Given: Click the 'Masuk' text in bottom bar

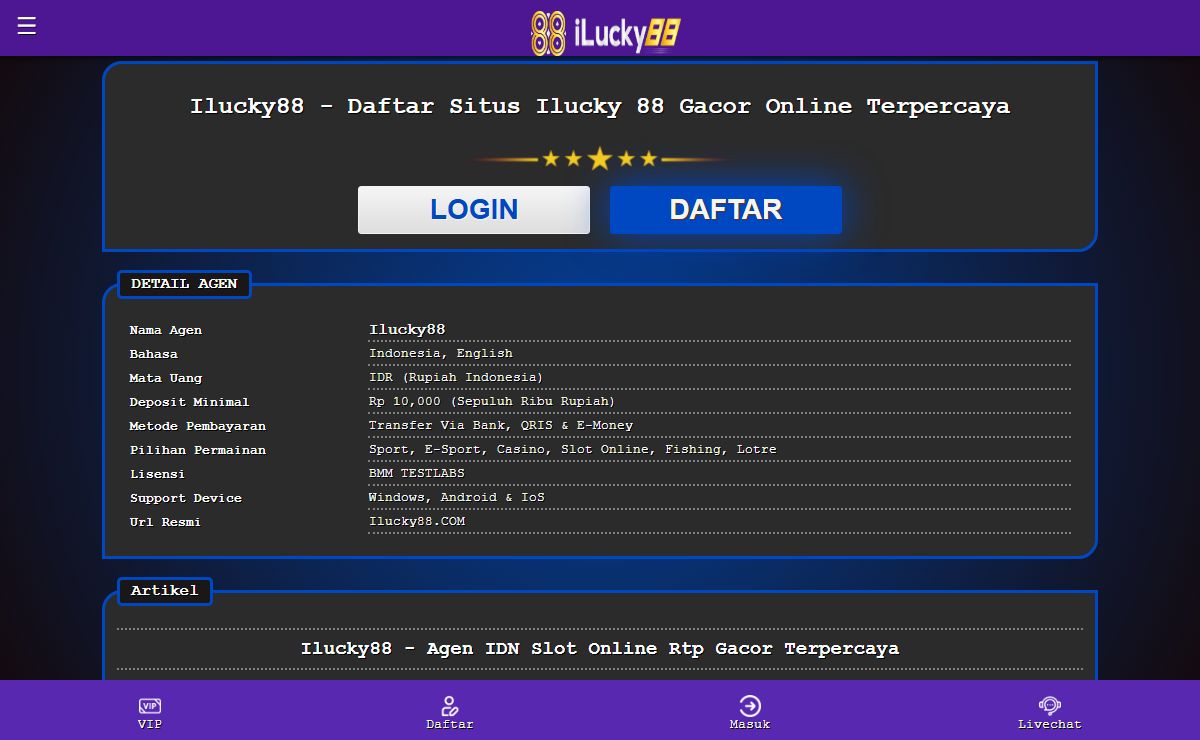Looking at the screenshot, I should click(x=750, y=724).
